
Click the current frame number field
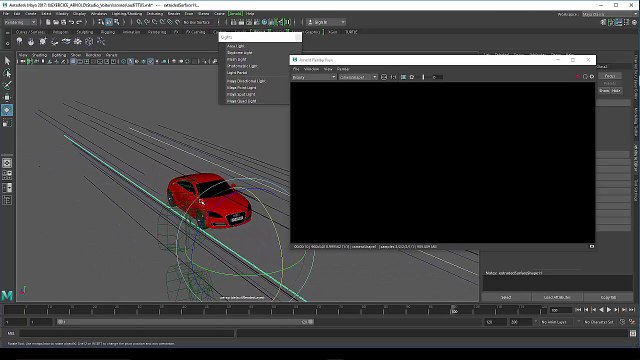point(560,310)
